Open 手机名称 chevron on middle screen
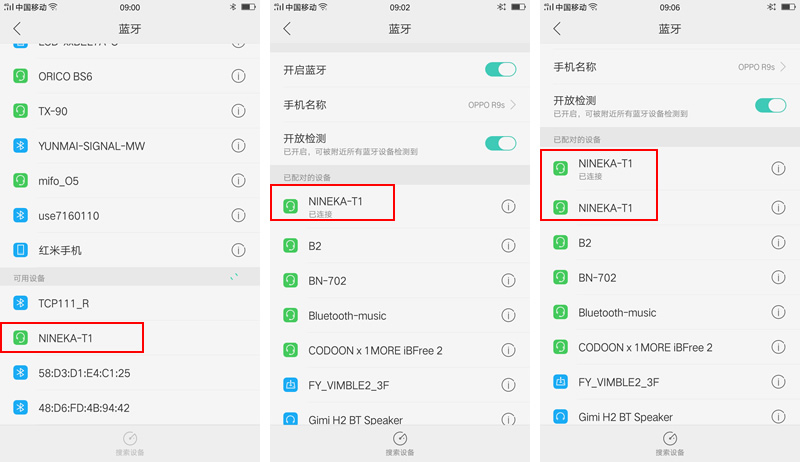The height and width of the screenshot is (462, 800). click(513, 105)
